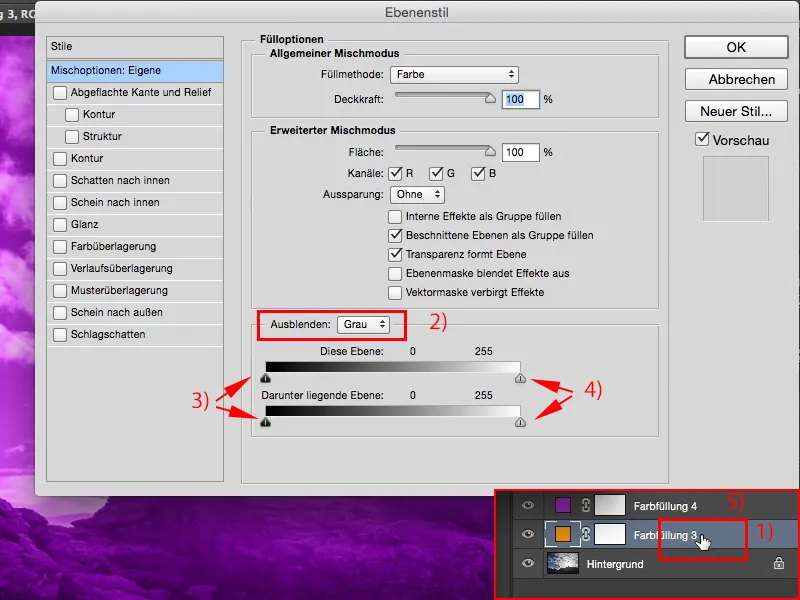
Task: Click purple color swatch of Farbfüllung 4
Action: click(562, 505)
